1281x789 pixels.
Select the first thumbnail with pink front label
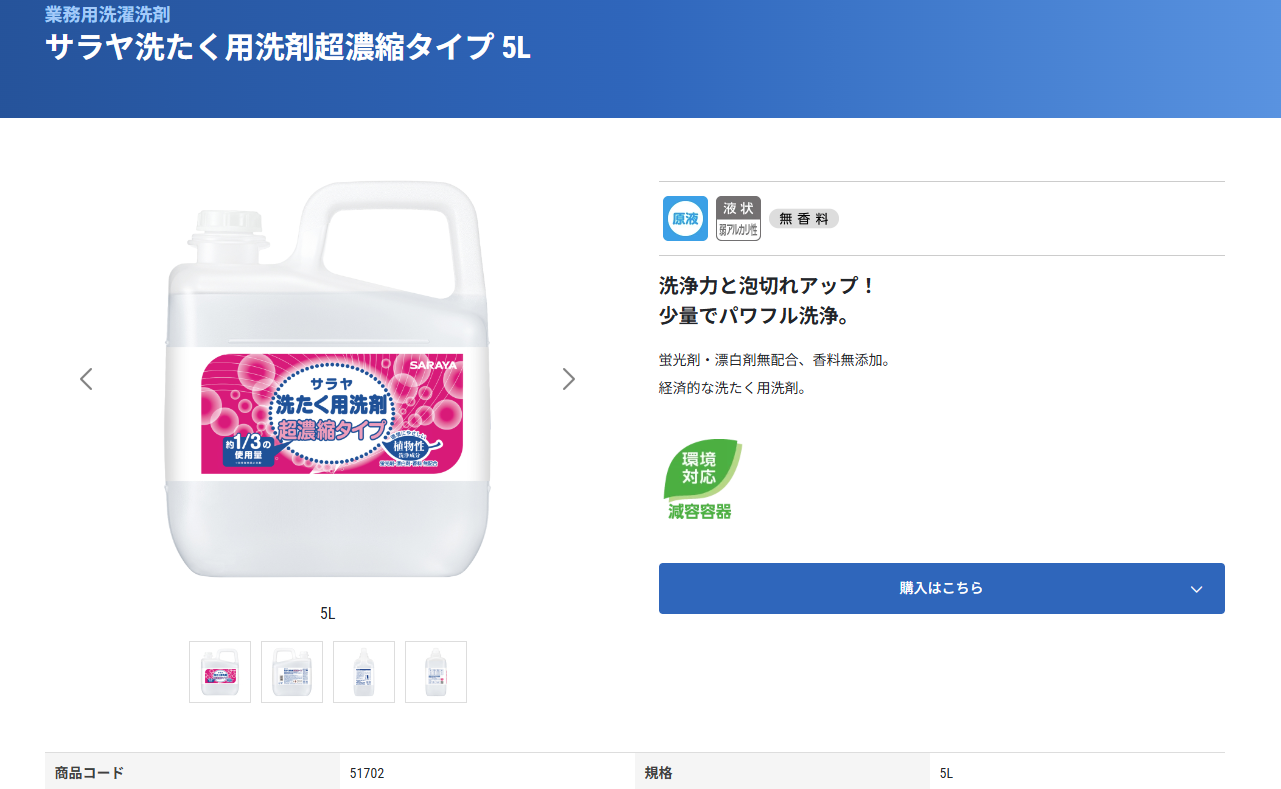(x=220, y=672)
